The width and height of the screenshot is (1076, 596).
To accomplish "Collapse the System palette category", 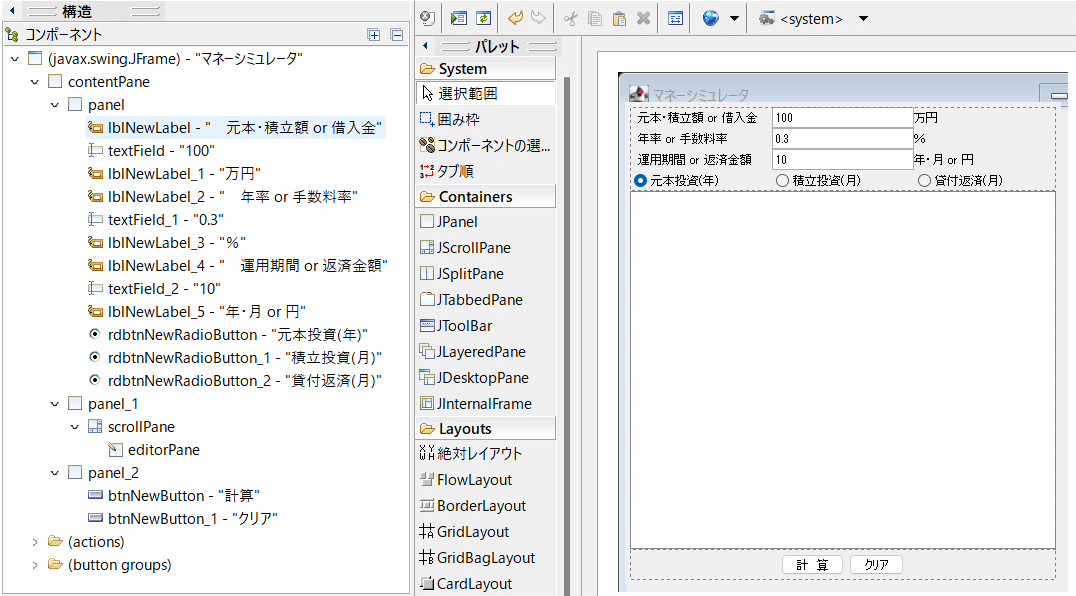I will [x=485, y=69].
